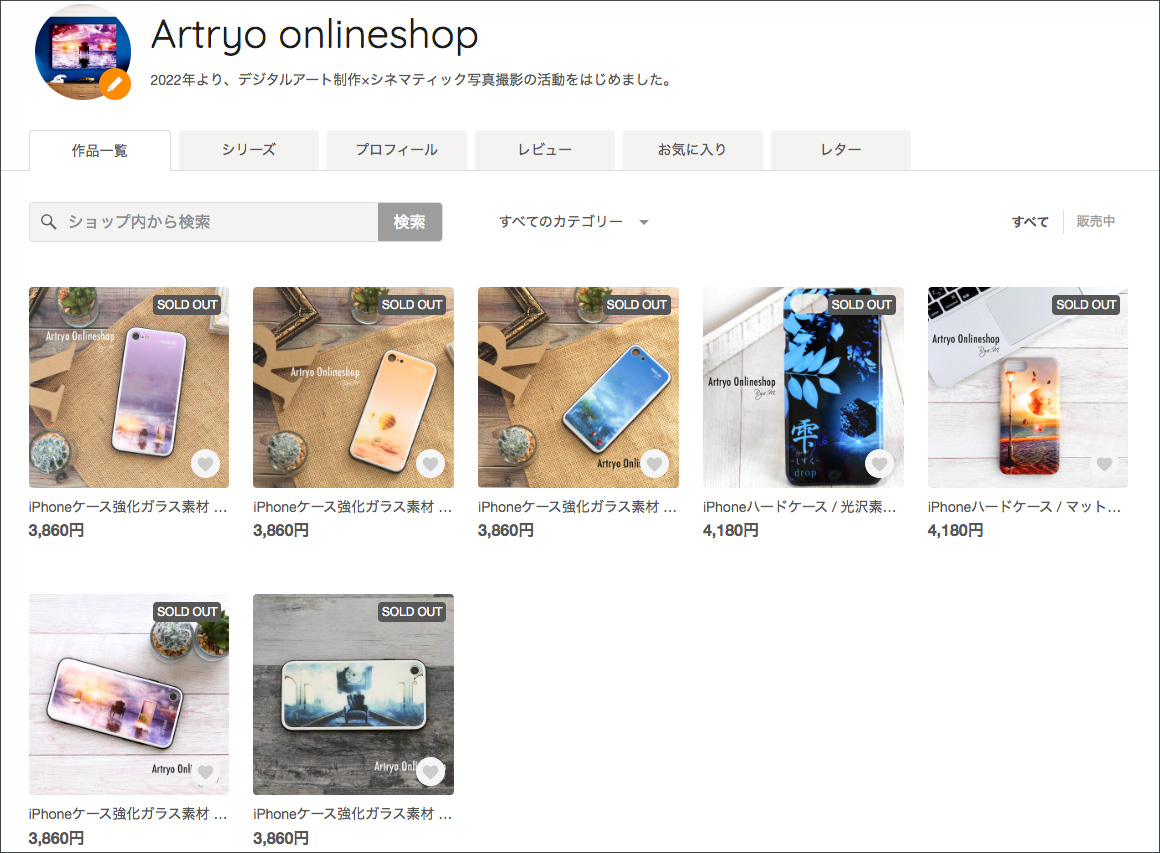This screenshot has height=853, width=1160.
Task: Click heart on hot air balloon case
Action: click(430, 464)
